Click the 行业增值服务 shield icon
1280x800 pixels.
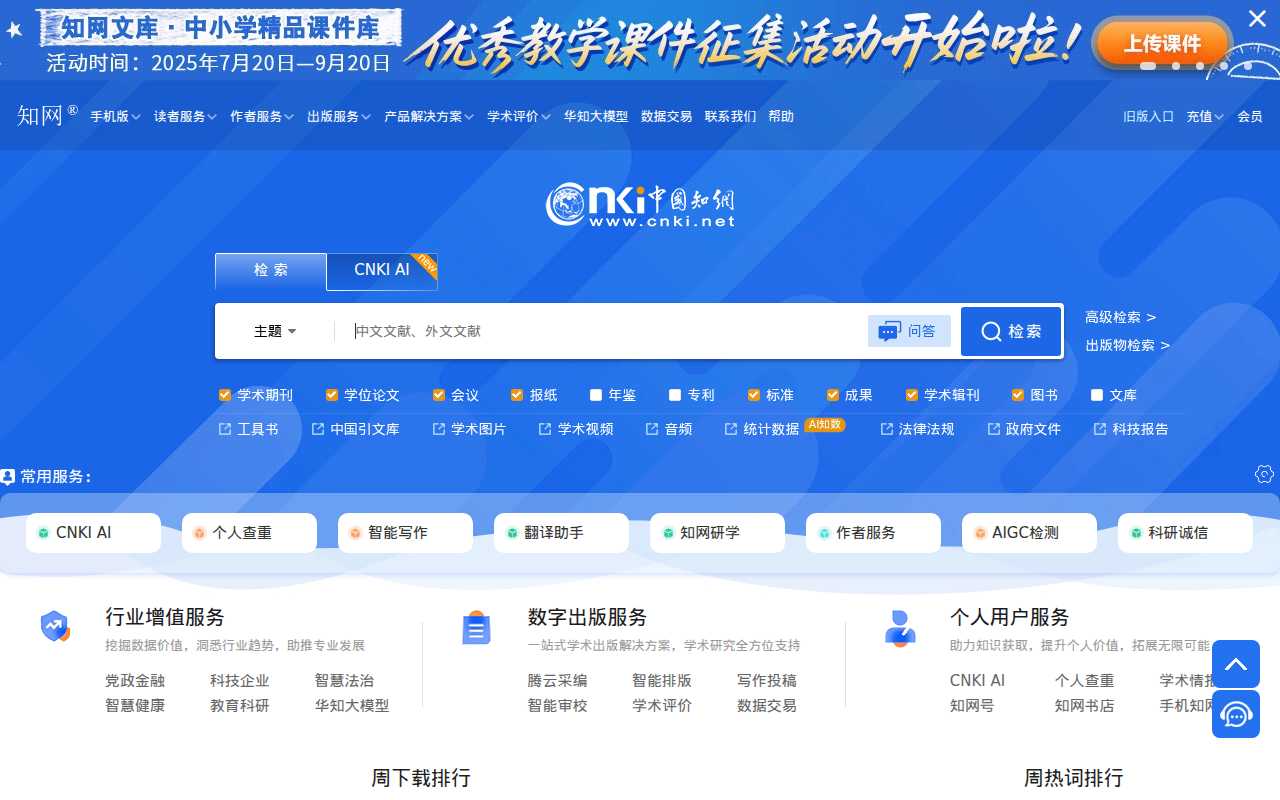[55, 627]
